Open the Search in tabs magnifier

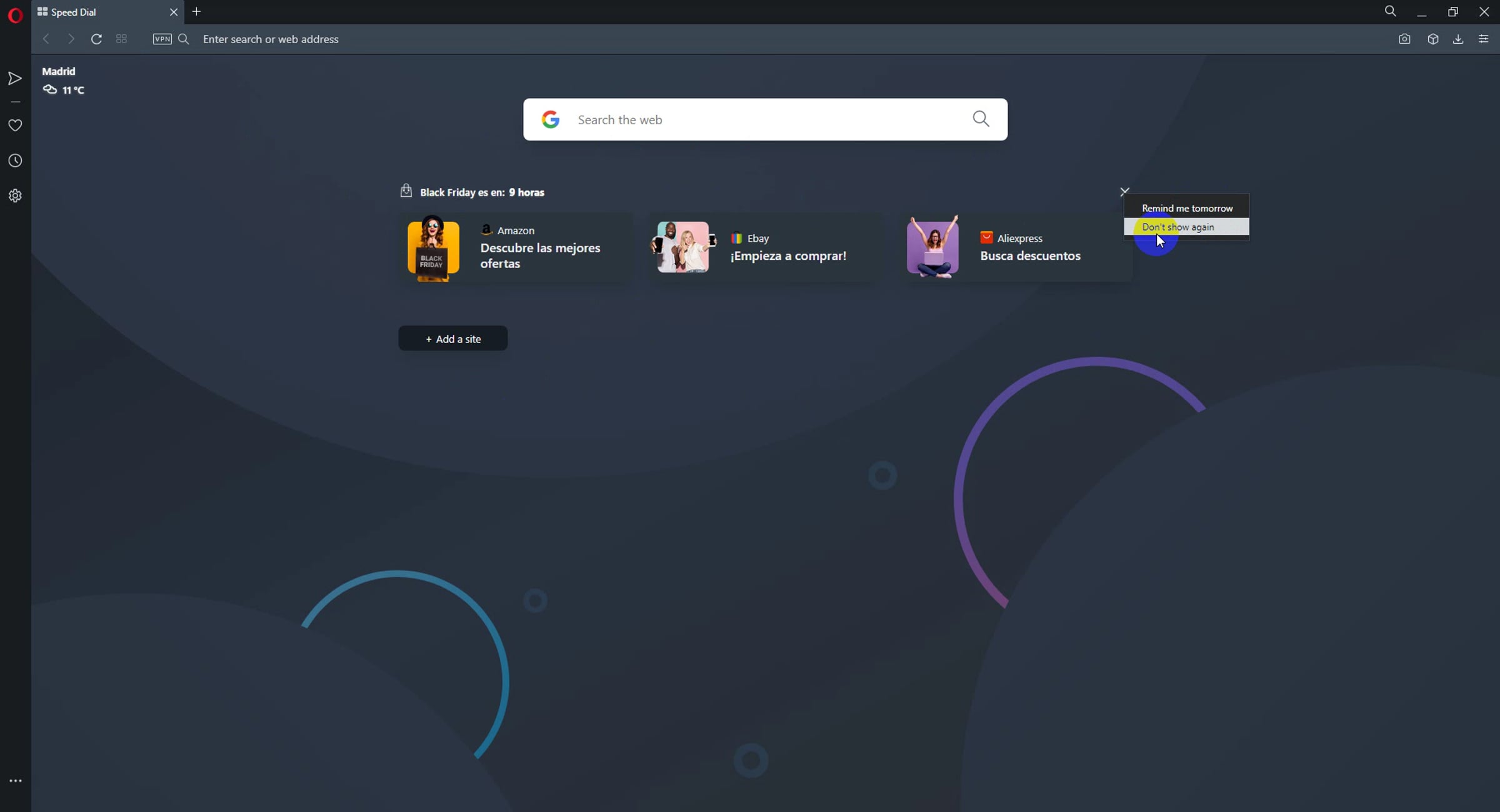(x=1390, y=11)
